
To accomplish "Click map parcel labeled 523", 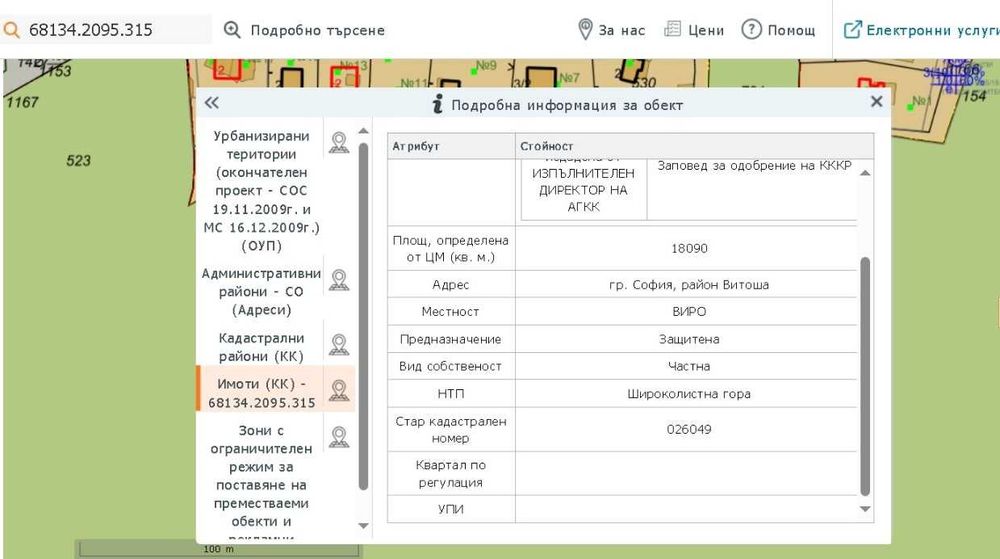I will (78, 161).
